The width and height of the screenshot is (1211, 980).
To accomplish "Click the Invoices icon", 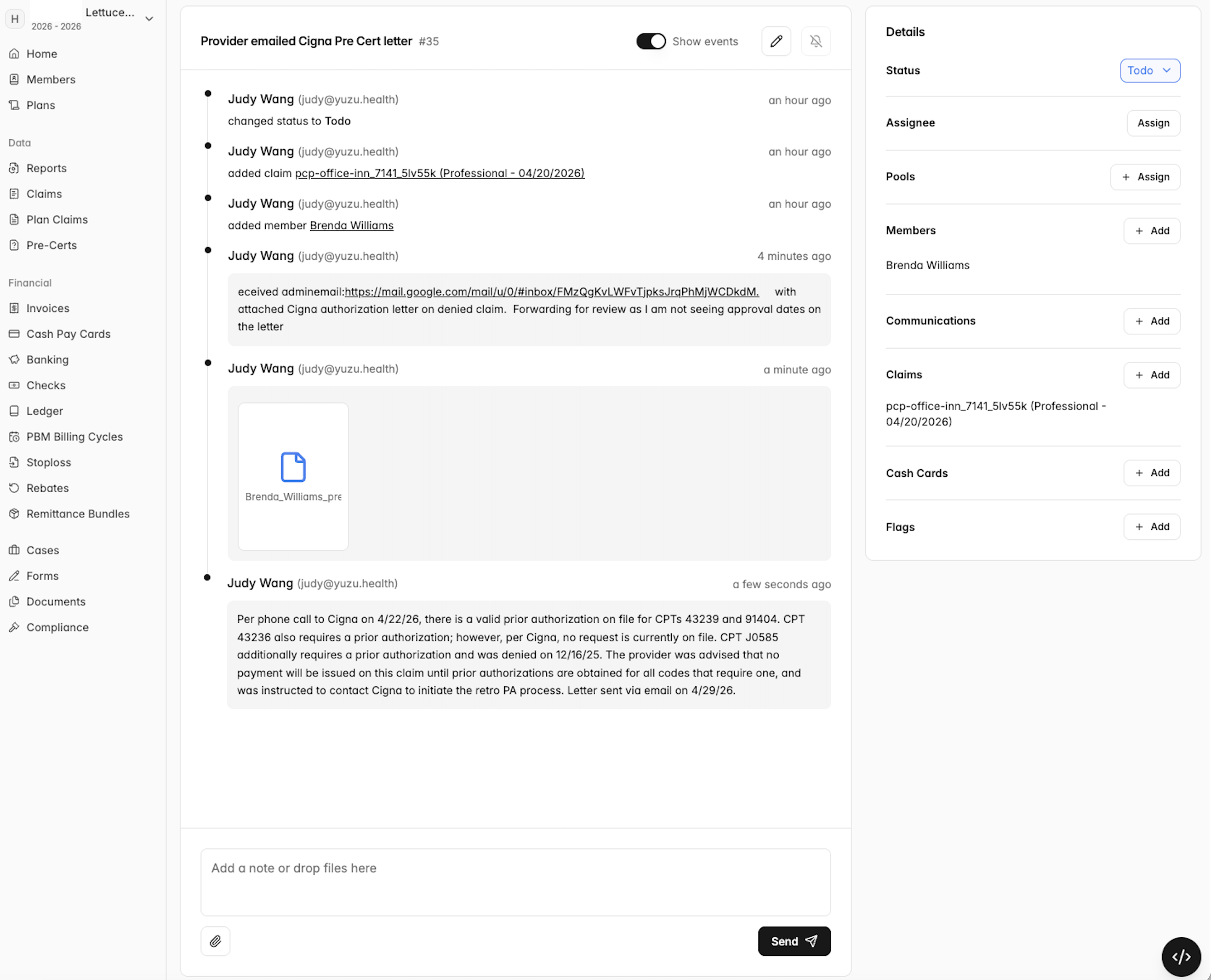I will pyautogui.click(x=14, y=308).
